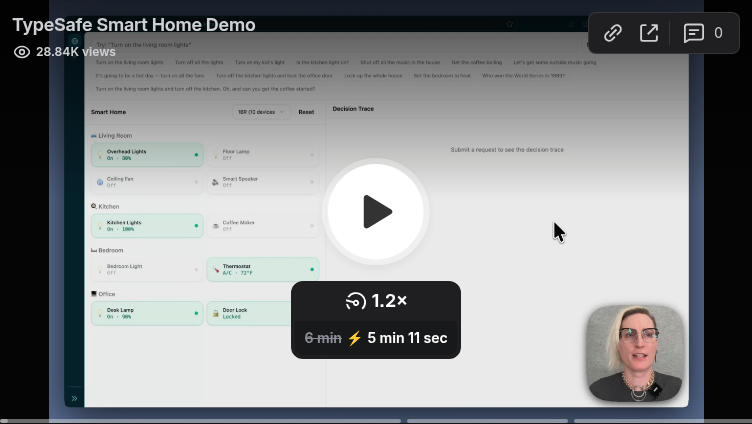This screenshot has height=424, width=752.
Task: Click the Decision Trace panel heading
Action: [353, 109]
